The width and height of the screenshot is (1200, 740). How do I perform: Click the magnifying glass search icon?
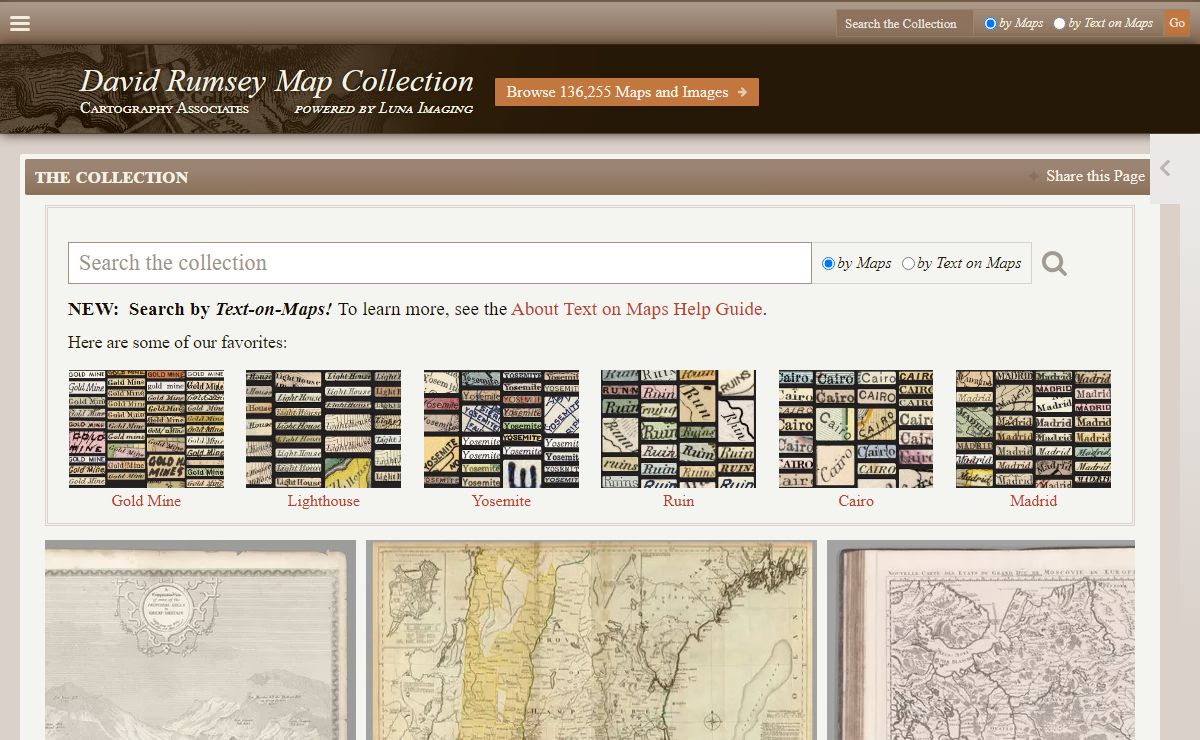pyautogui.click(x=1054, y=264)
